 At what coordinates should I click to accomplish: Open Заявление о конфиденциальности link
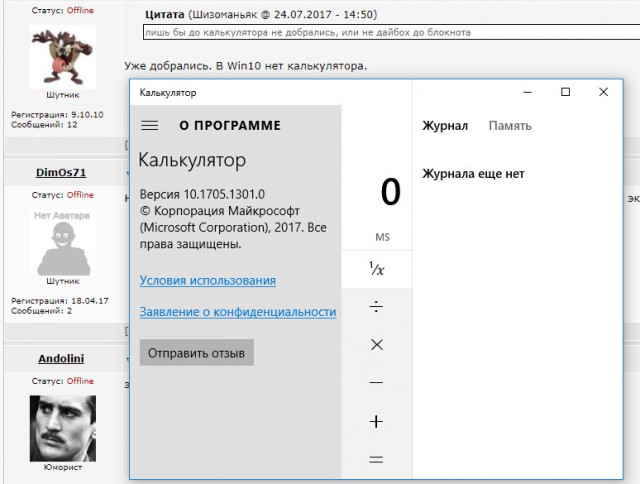tap(238, 312)
